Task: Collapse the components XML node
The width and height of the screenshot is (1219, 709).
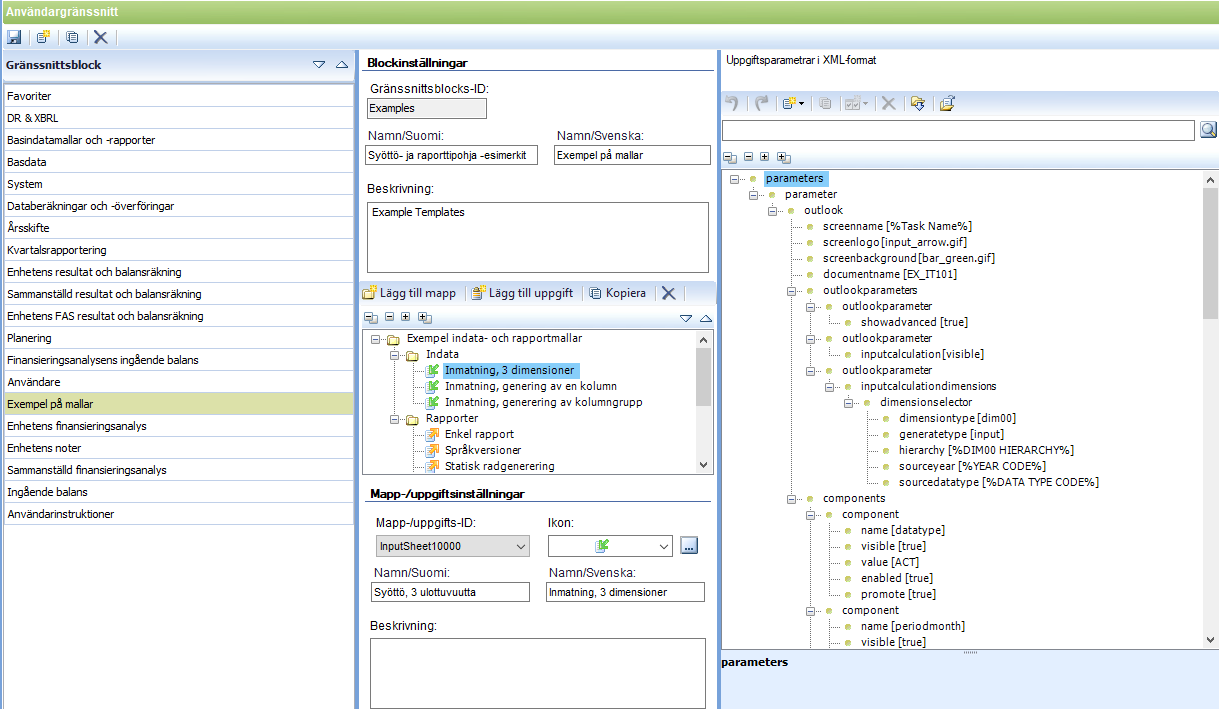Action: [x=792, y=498]
